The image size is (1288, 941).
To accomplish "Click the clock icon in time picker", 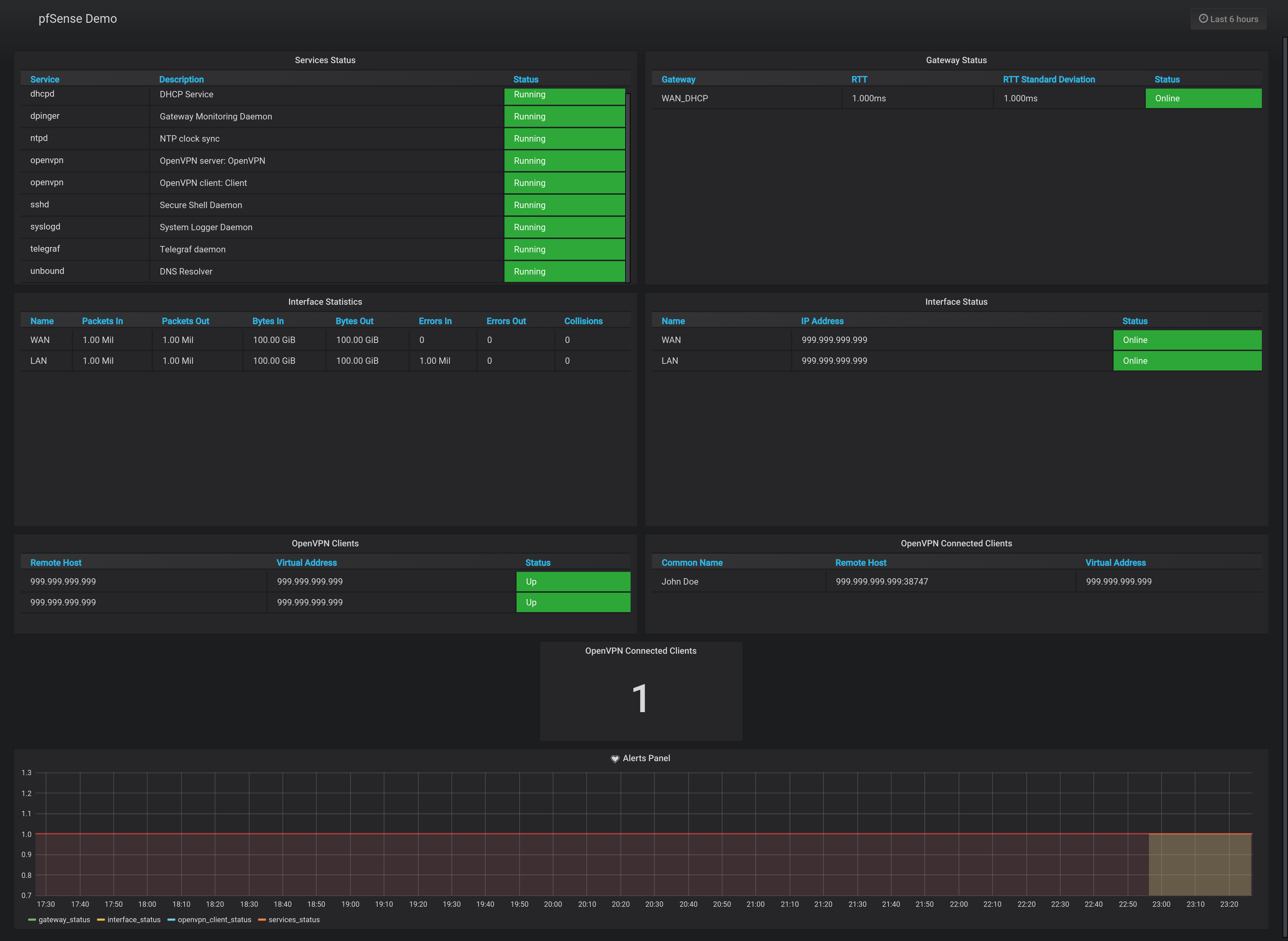I will 1203,19.
